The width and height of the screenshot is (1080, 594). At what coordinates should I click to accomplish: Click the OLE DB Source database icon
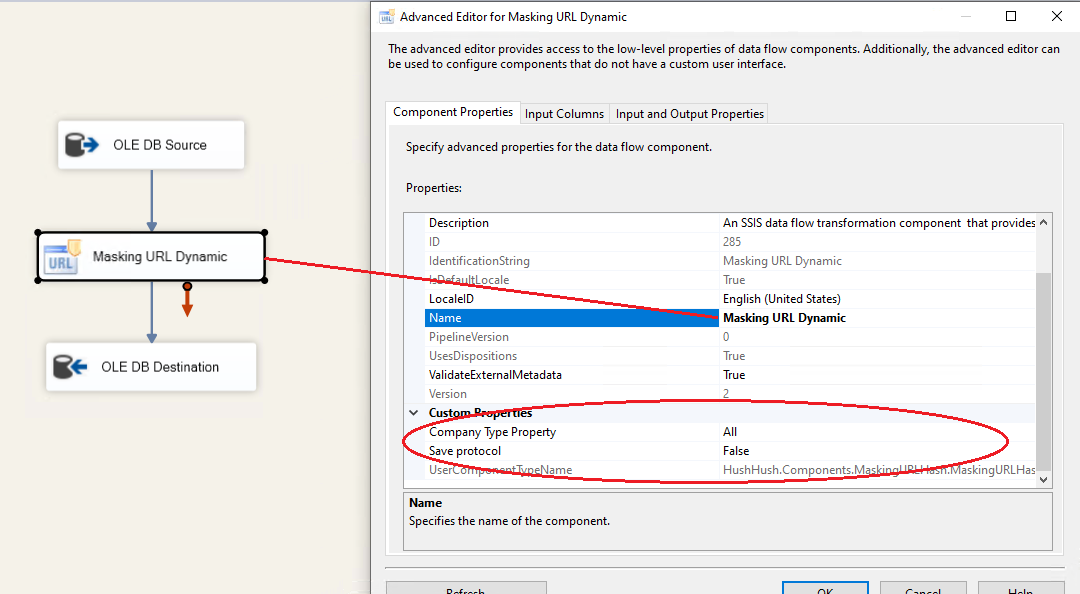click(82, 146)
